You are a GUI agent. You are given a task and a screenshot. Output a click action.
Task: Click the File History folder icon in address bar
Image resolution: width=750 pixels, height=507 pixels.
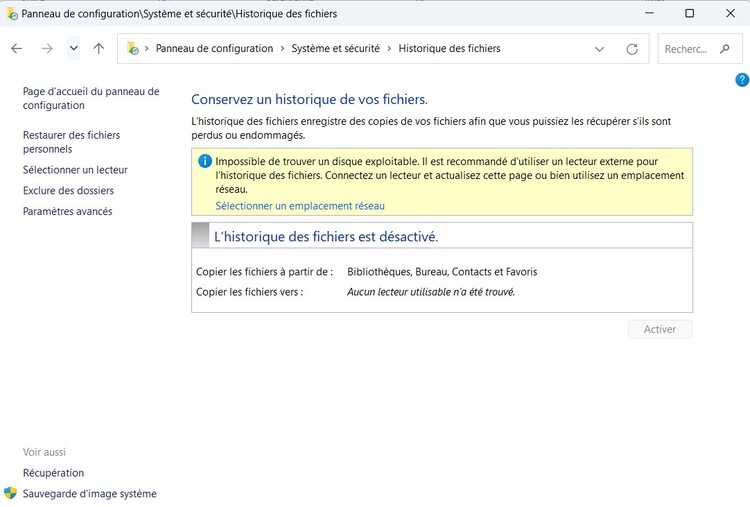(132, 48)
